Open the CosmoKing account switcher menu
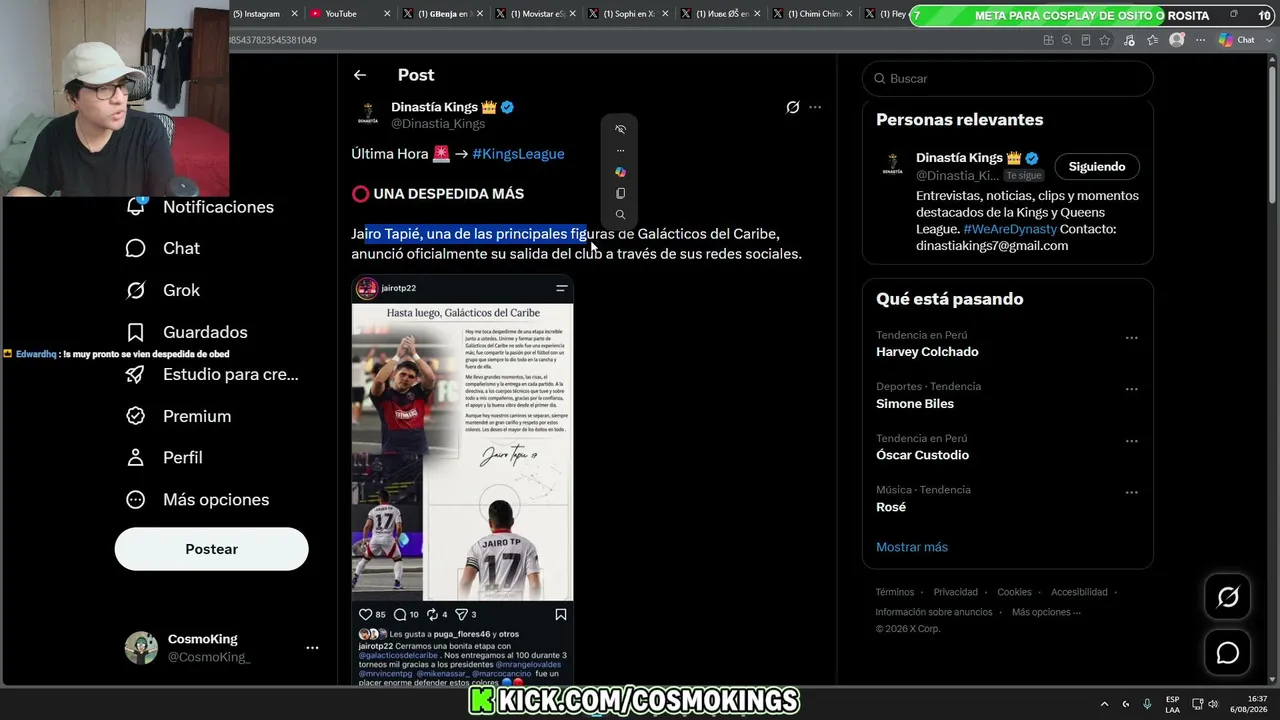This screenshot has width=1280, height=720. [x=312, y=648]
